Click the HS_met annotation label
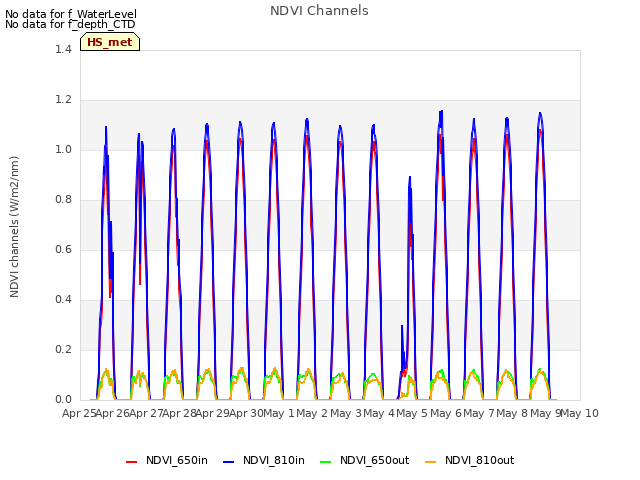 110,42
